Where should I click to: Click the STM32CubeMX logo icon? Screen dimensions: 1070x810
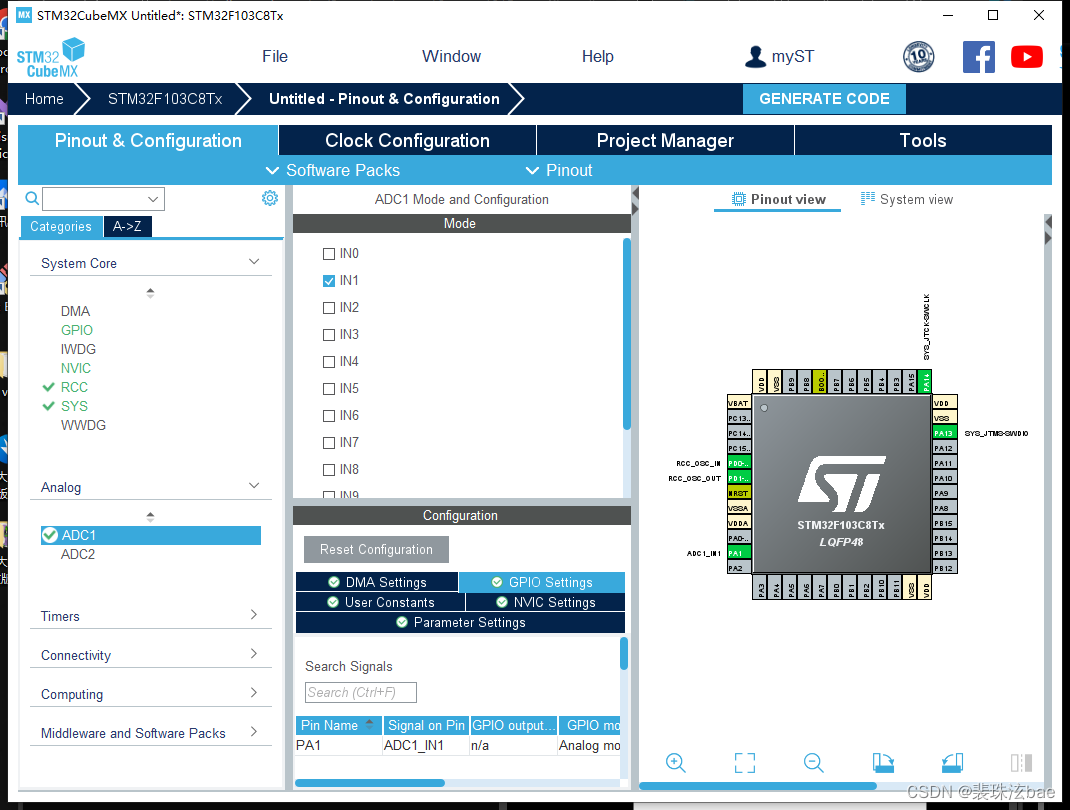(x=50, y=58)
